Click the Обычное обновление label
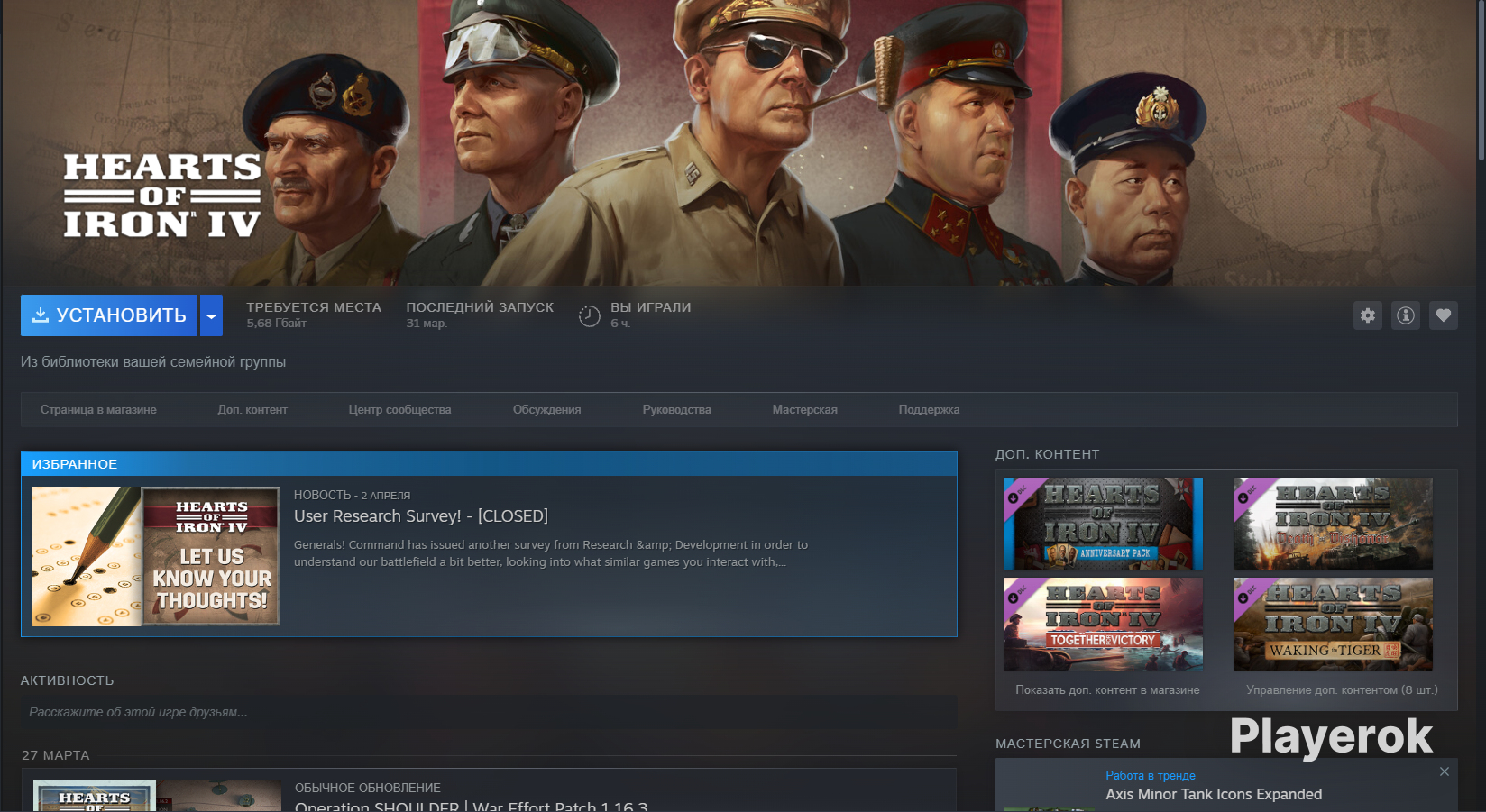Viewport: 1486px width, 812px height. click(368, 788)
